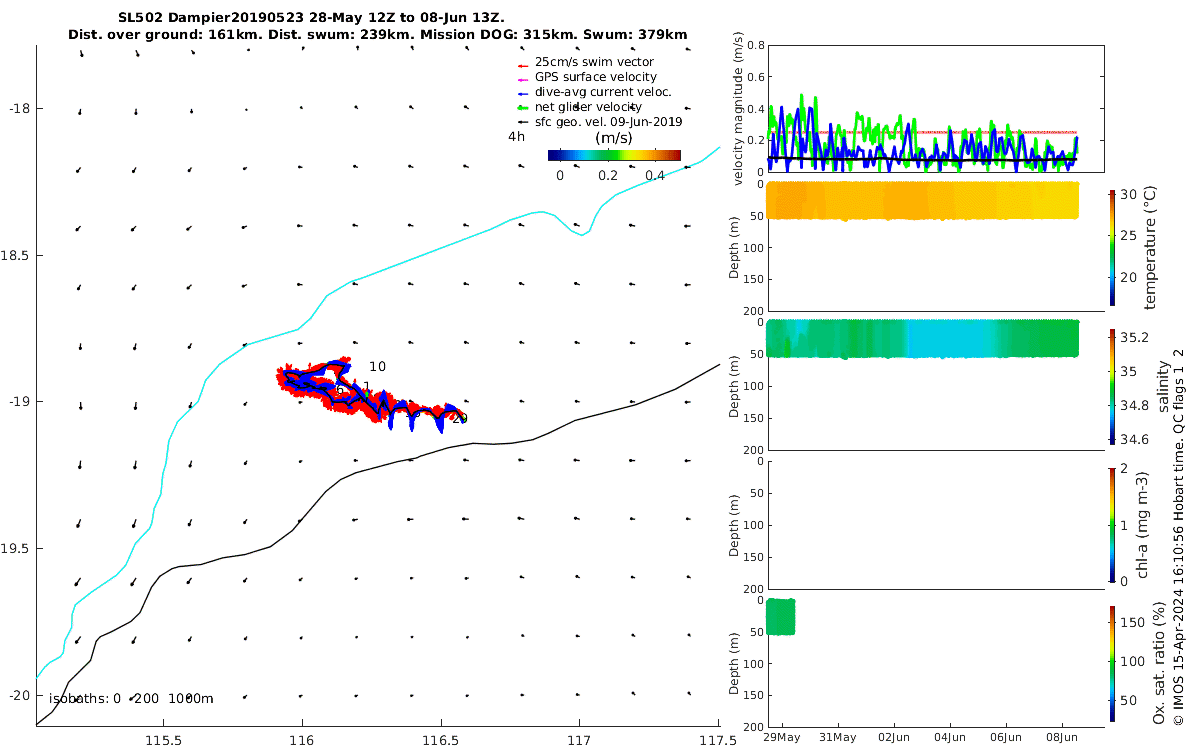Click the '115.5' longitude tick label
This screenshot has width=1200, height=750.
(163, 741)
